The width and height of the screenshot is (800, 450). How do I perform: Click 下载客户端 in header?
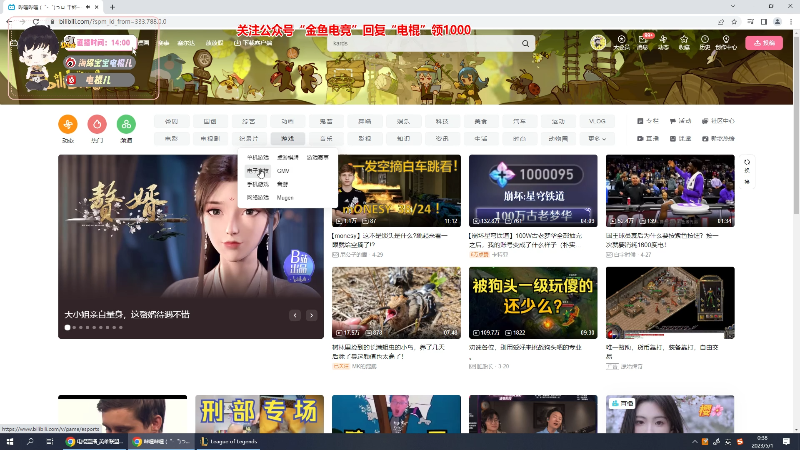(253, 43)
